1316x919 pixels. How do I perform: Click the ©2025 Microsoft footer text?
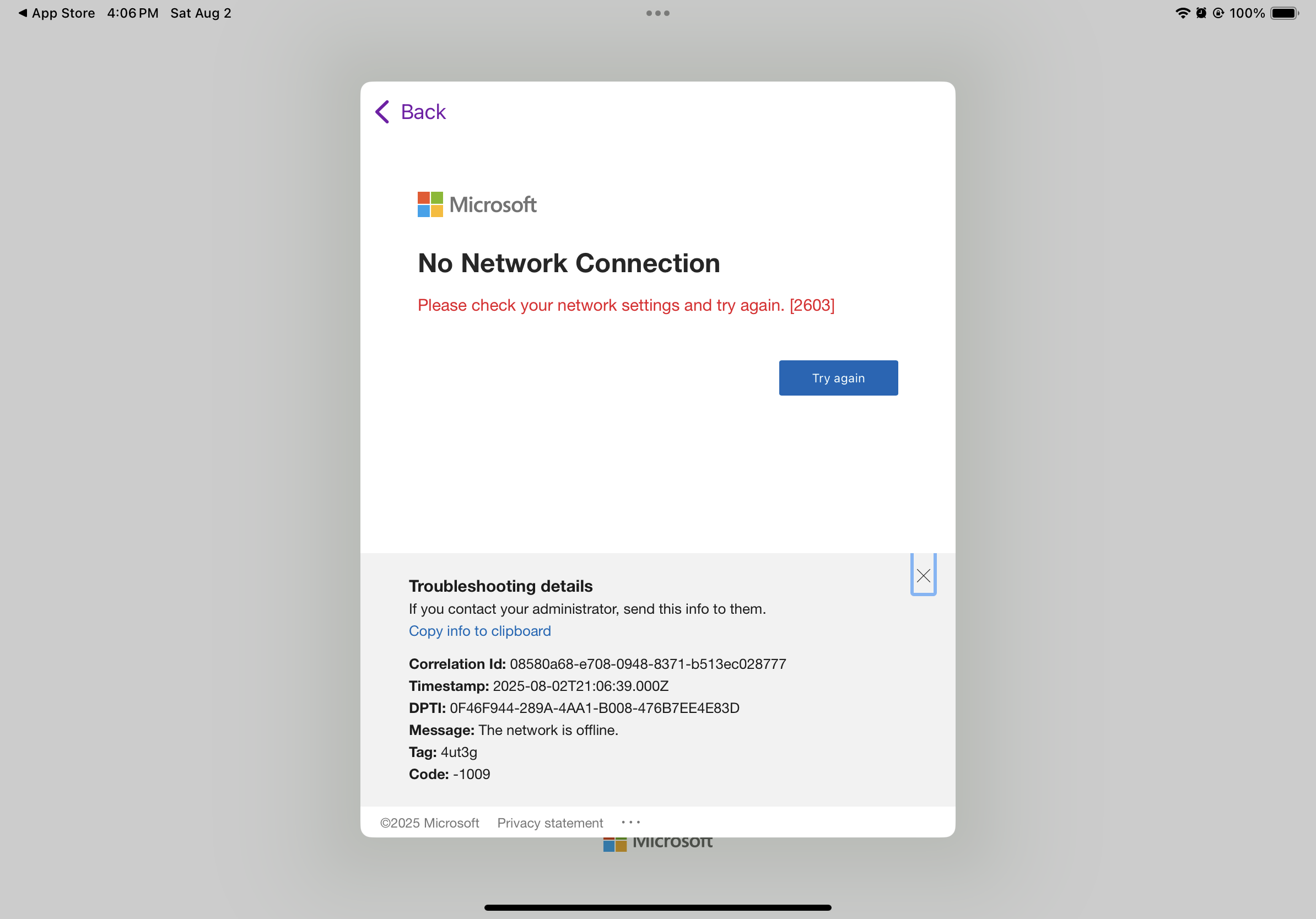(429, 823)
